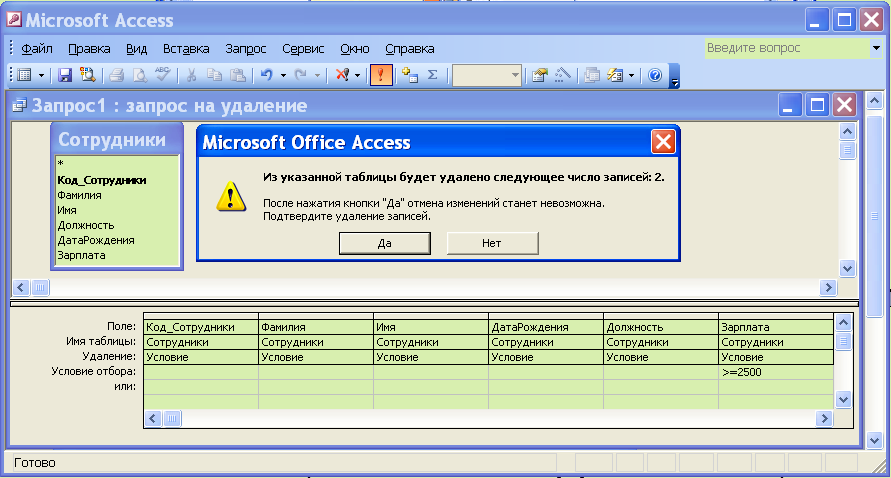Toggle the Totals sigma icon

point(432,75)
